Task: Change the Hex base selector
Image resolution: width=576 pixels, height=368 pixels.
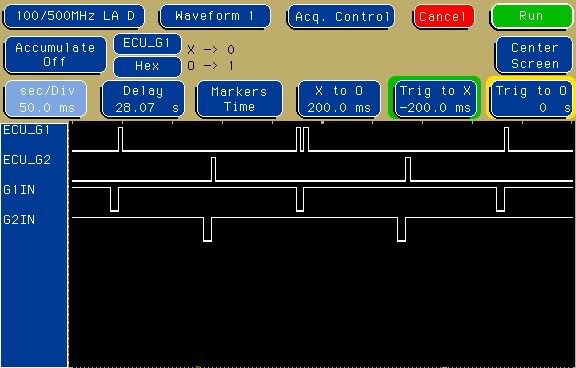Action: [x=147, y=66]
